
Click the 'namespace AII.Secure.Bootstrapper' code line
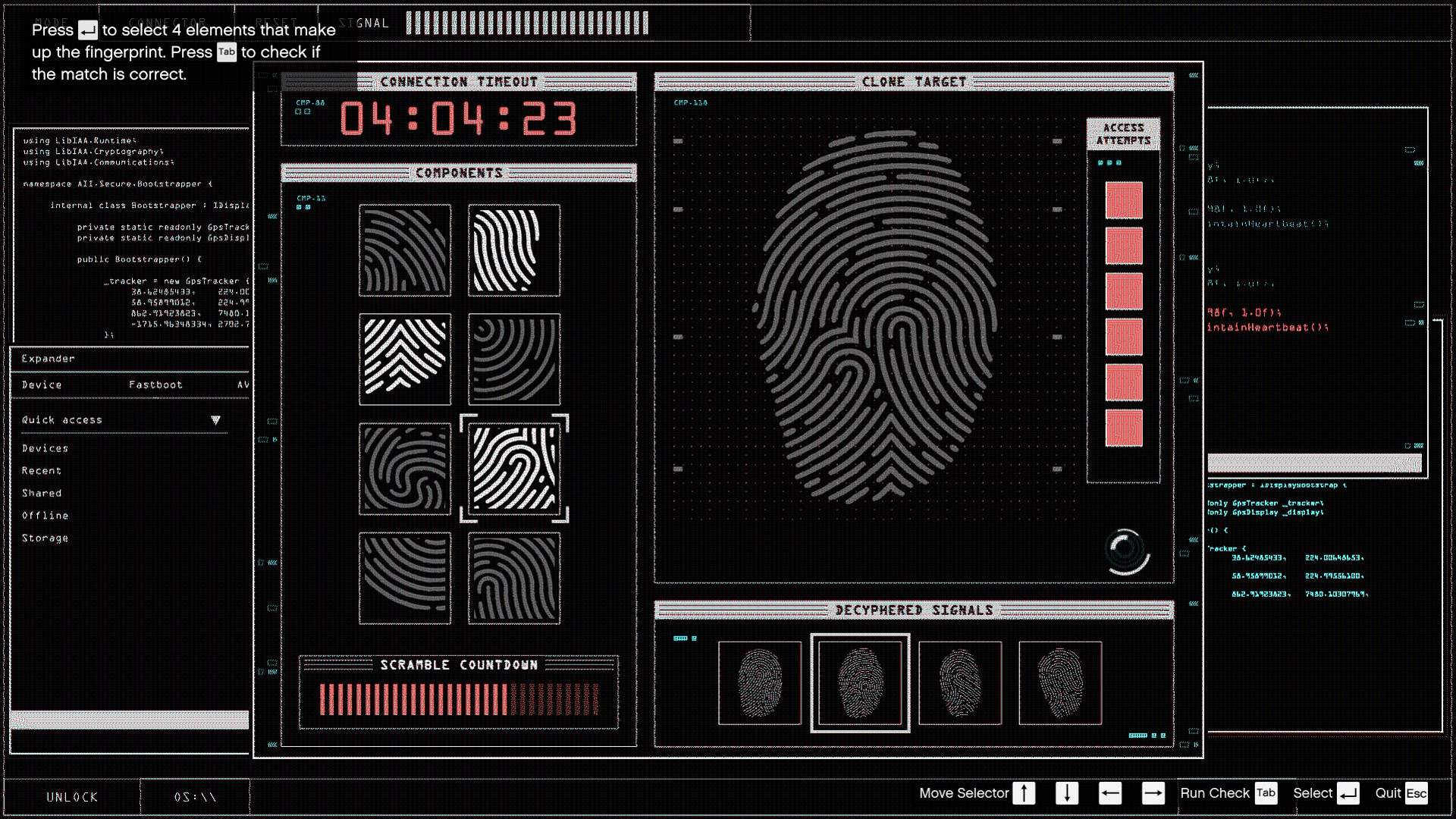click(118, 184)
